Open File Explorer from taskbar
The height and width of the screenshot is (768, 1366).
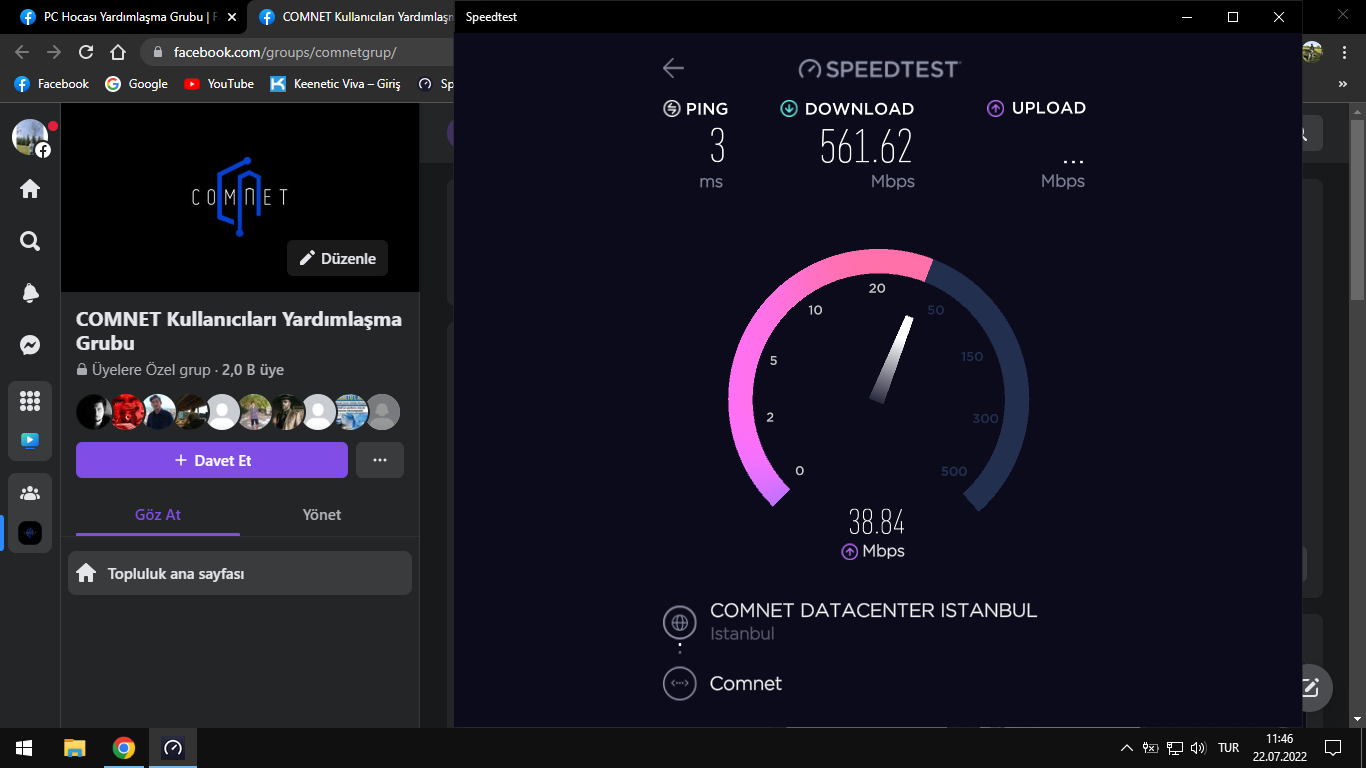click(75, 748)
